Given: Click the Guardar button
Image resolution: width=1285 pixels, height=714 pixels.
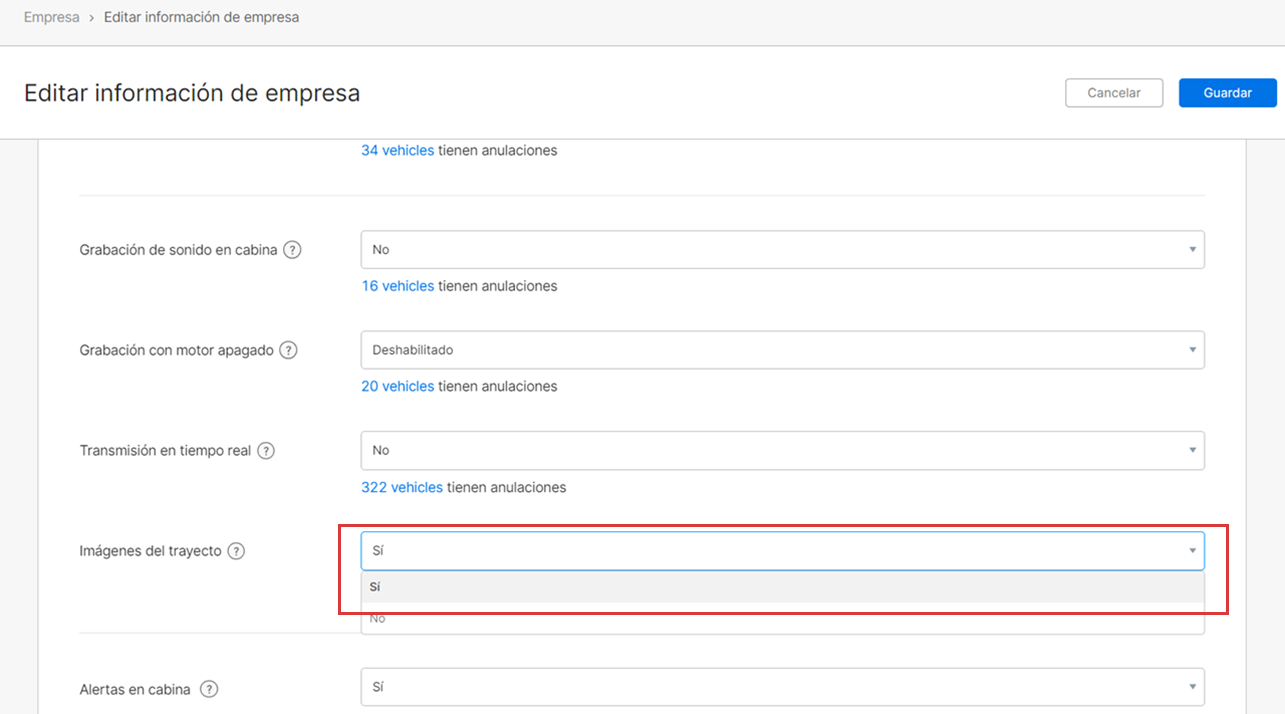Looking at the screenshot, I should click(x=1228, y=93).
